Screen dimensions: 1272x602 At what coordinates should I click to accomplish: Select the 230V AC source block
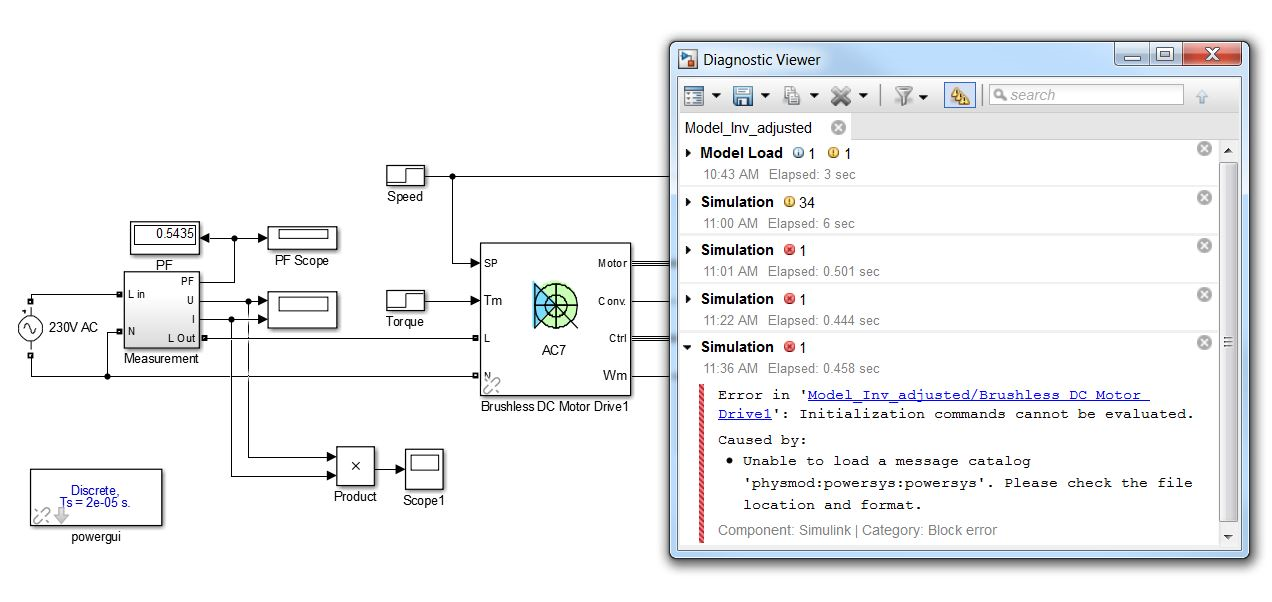30,327
